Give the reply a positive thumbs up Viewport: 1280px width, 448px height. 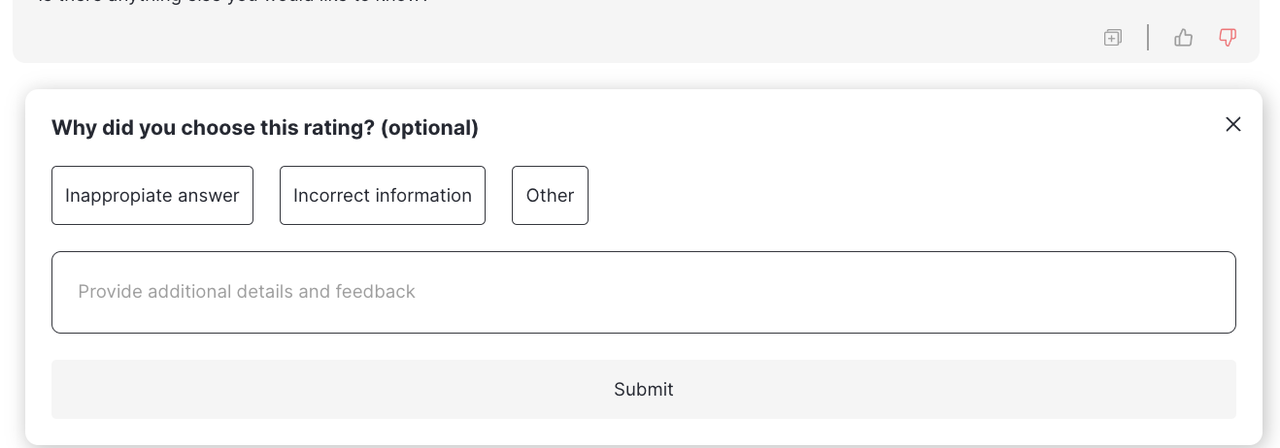point(1183,38)
